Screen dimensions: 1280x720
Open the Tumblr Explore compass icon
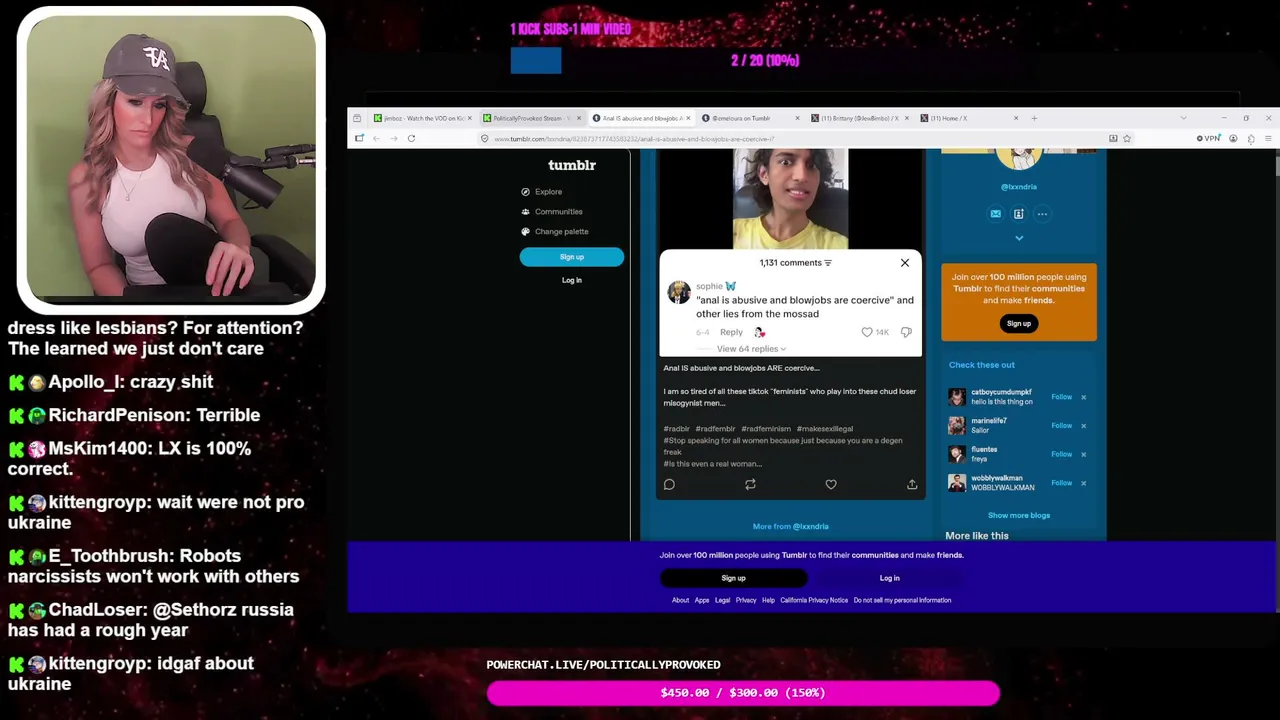tap(525, 192)
